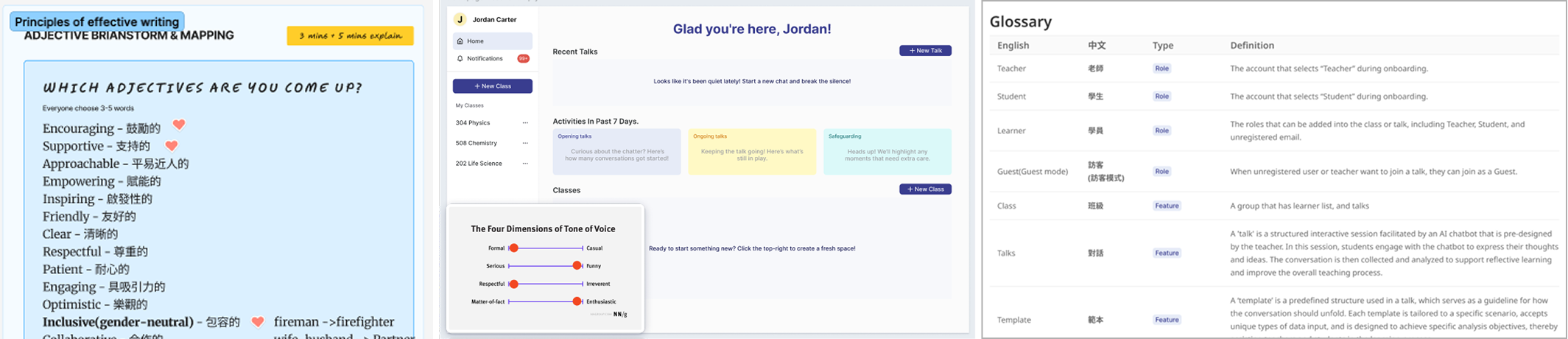Click New Class button in Classes section
Image resolution: width=1568 pixels, height=339 pixels.
click(925, 189)
